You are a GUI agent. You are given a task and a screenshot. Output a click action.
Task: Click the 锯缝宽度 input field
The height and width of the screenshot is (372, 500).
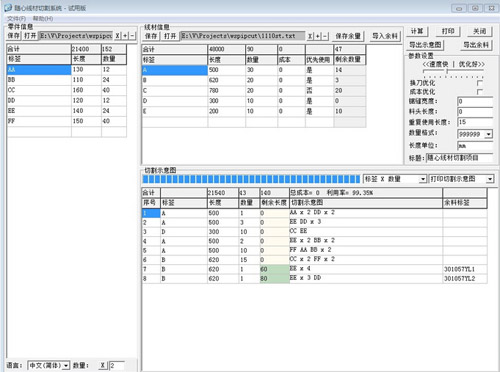point(475,101)
